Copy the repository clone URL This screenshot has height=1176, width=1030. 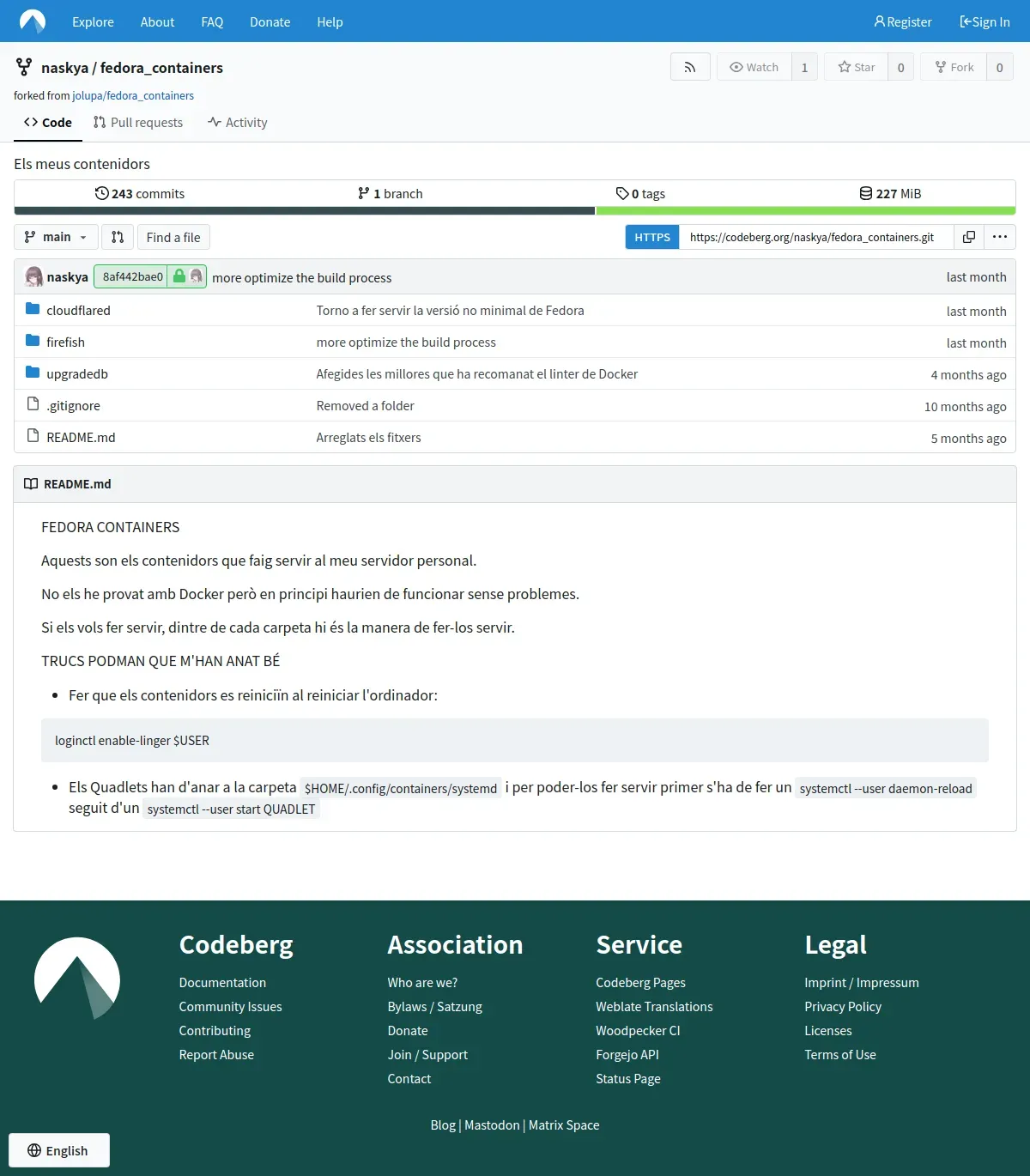click(x=969, y=237)
